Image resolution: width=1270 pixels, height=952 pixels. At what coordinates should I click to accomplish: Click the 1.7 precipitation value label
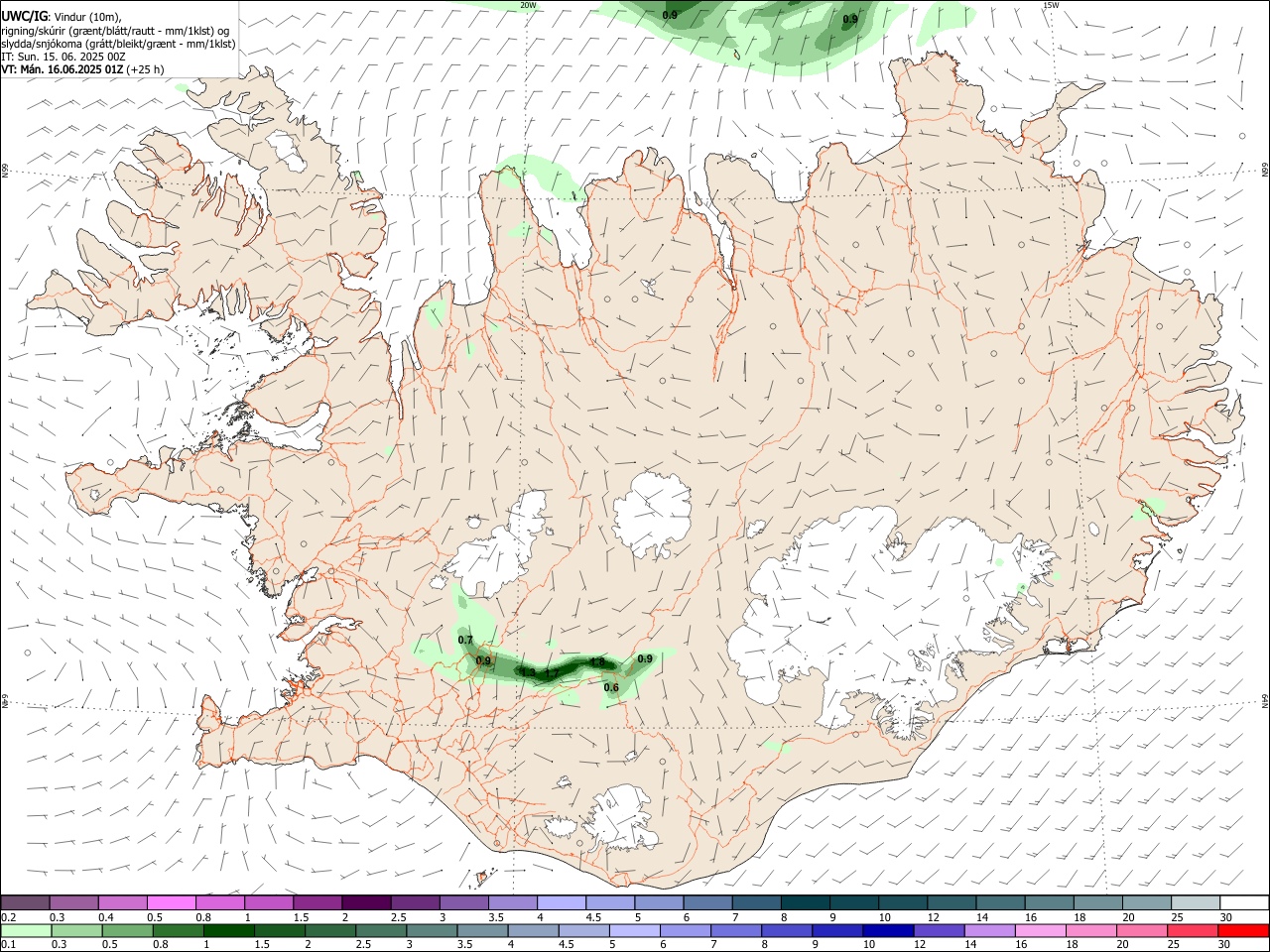coord(553,673)
